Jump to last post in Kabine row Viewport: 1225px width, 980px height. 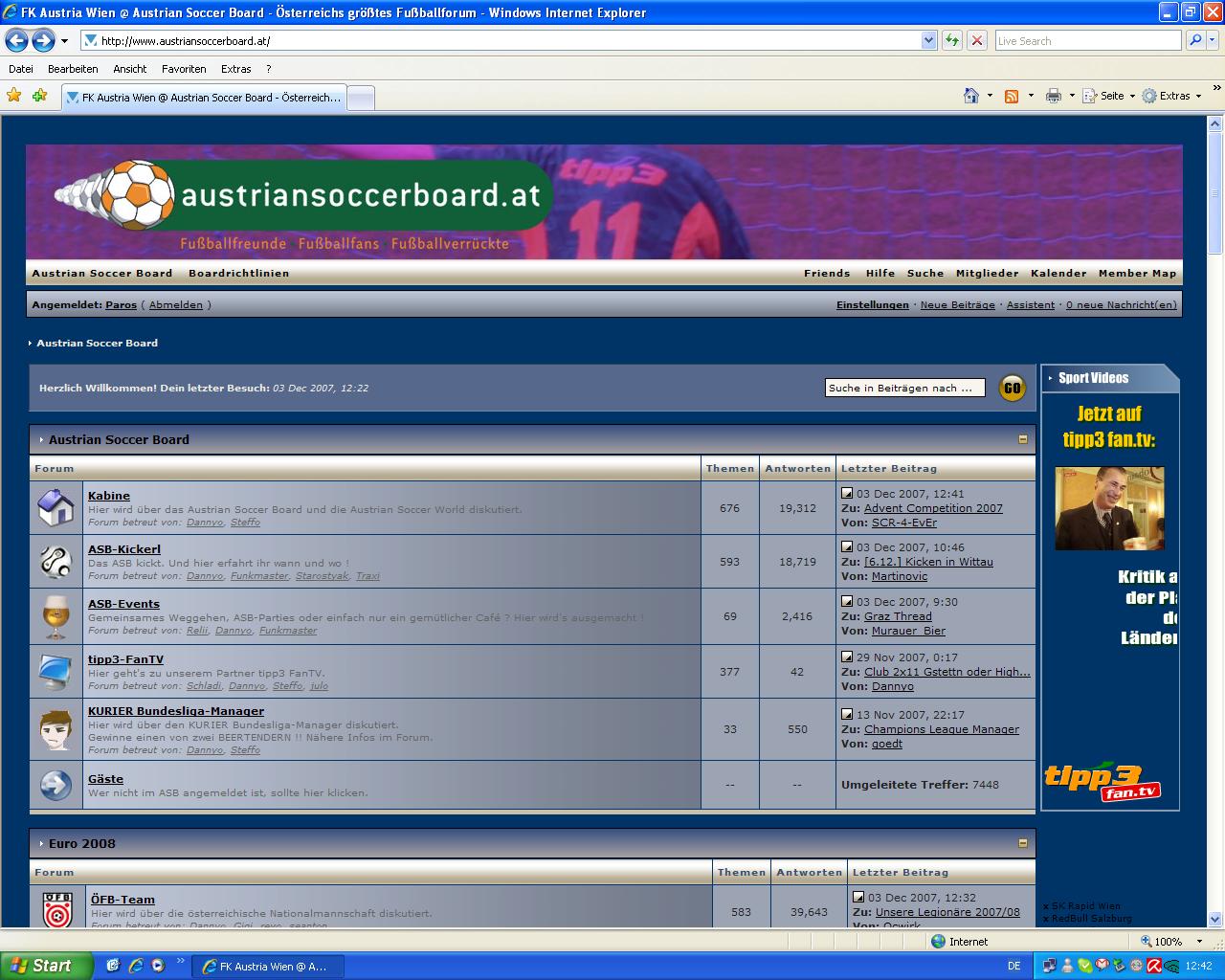(x=846, y=494)
